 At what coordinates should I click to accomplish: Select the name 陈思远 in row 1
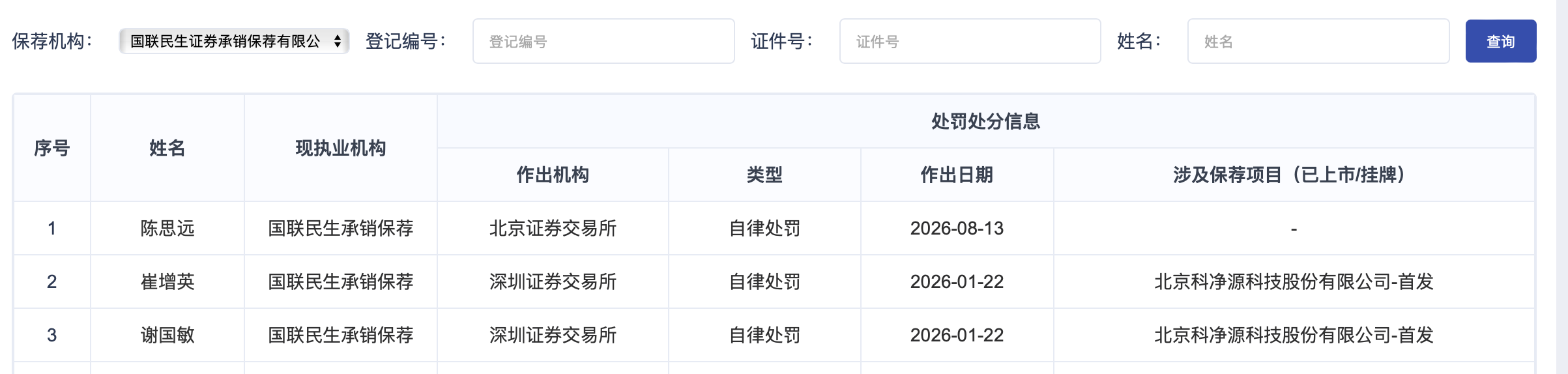click(167, 228)
